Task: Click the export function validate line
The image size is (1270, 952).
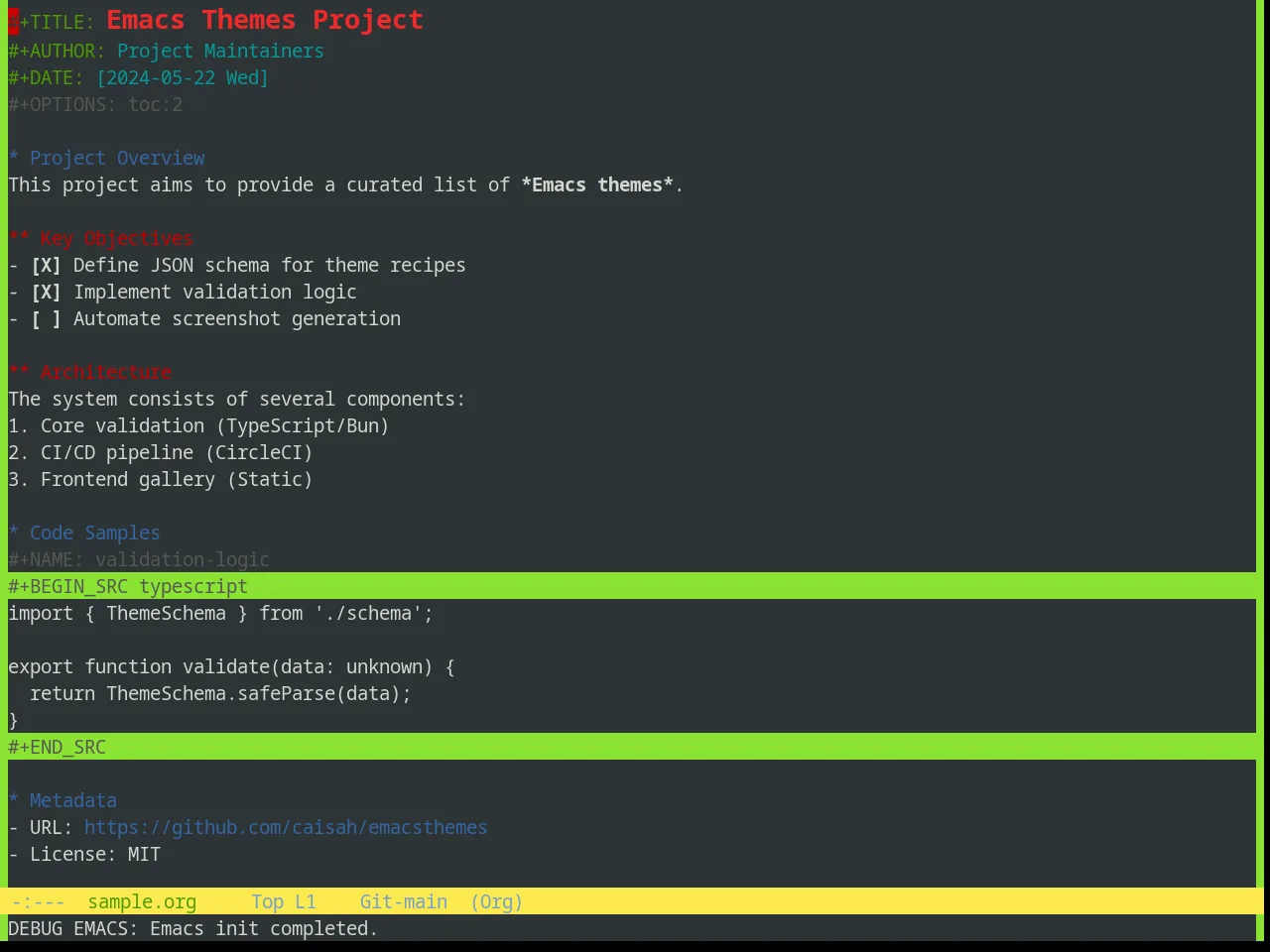Action: tap(232, 667)
